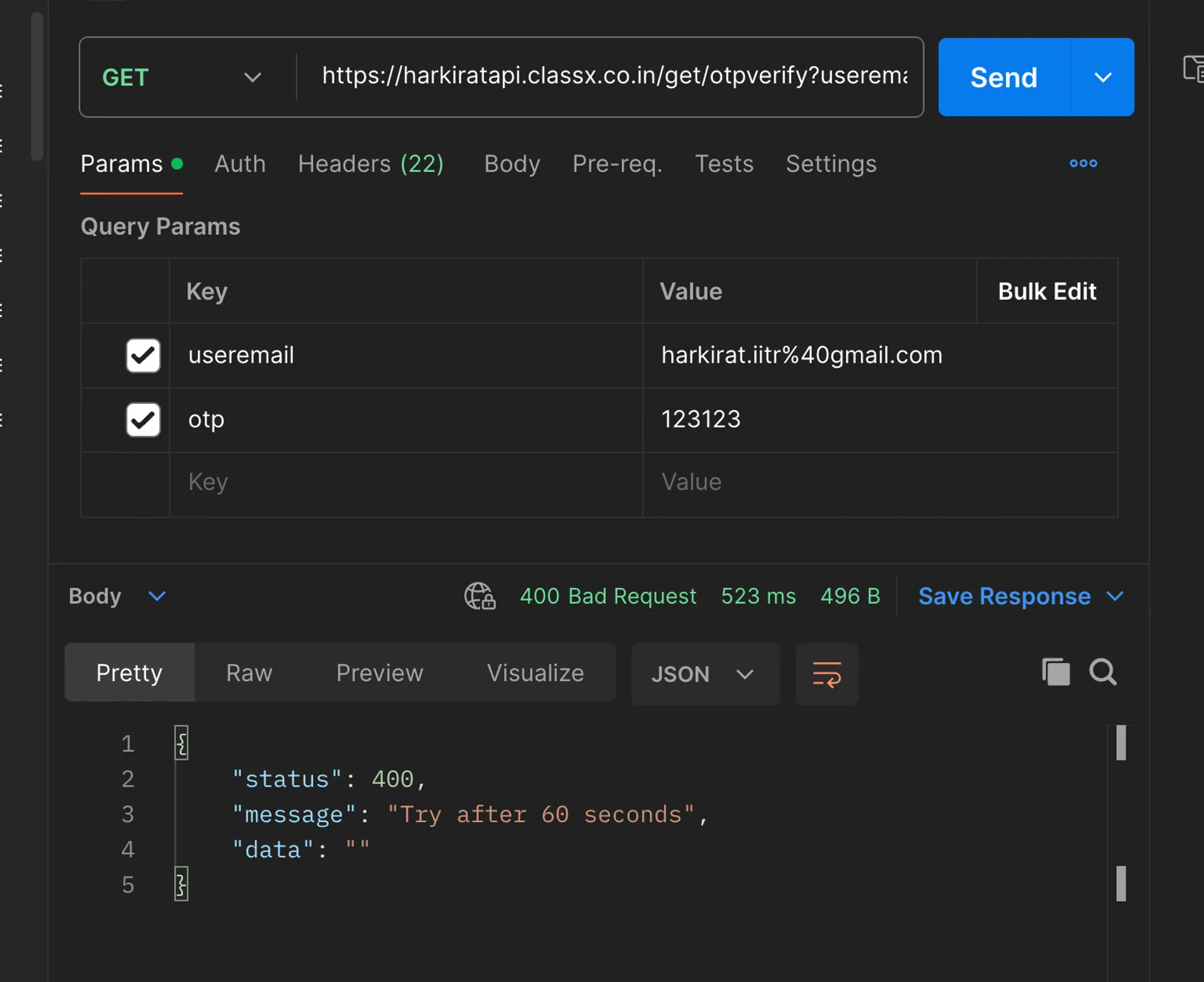Open the three-dot more options menu
The height and width of the screenshot is (982, 1204).
(1084, 163)
